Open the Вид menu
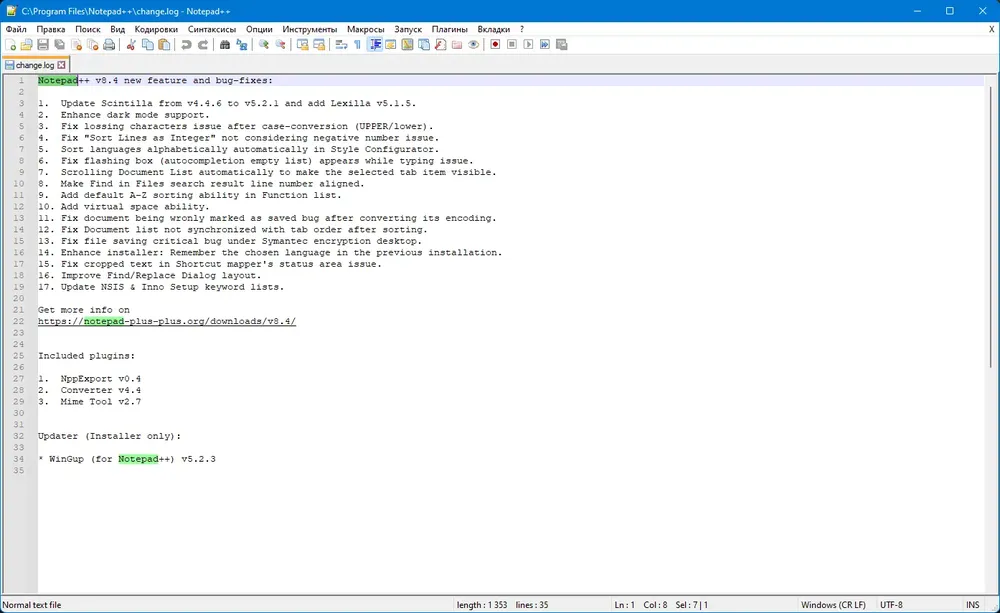Viewport: 1000px width, 613px height. (117, 29)
